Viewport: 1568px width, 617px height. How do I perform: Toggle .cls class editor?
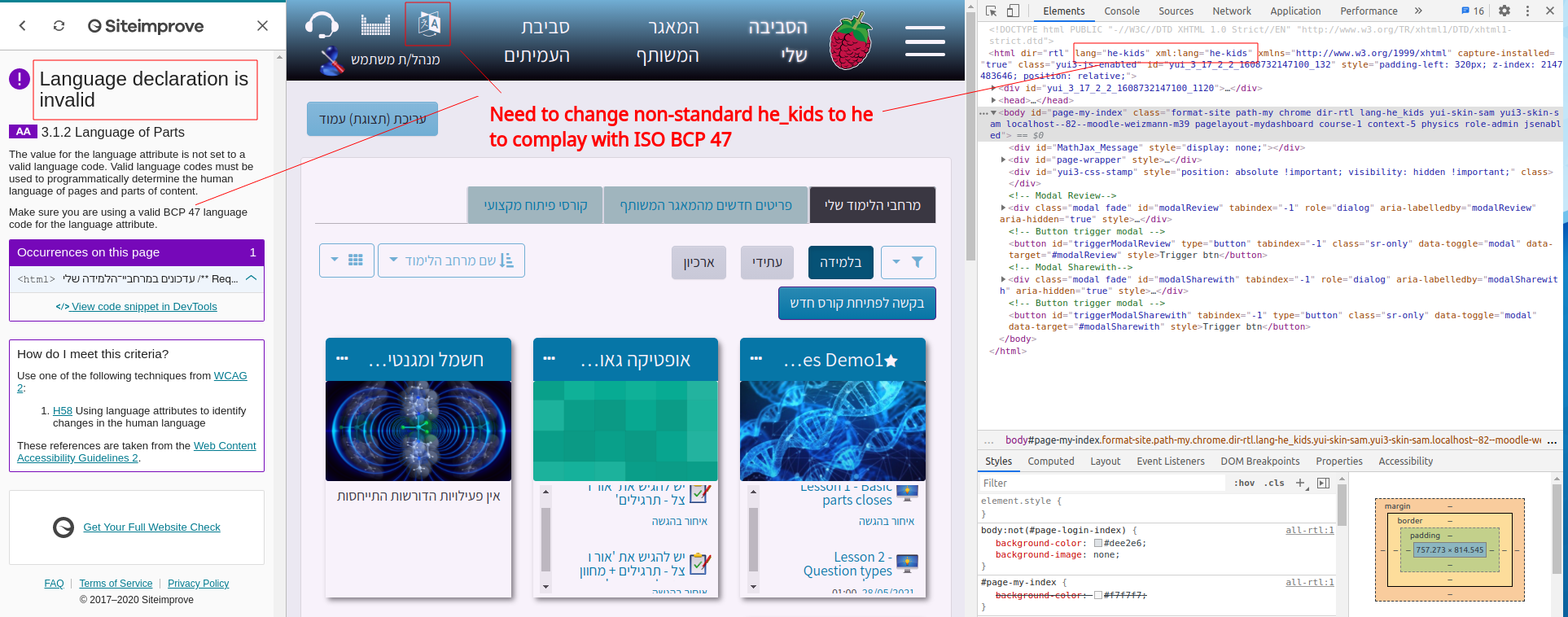1274,483
